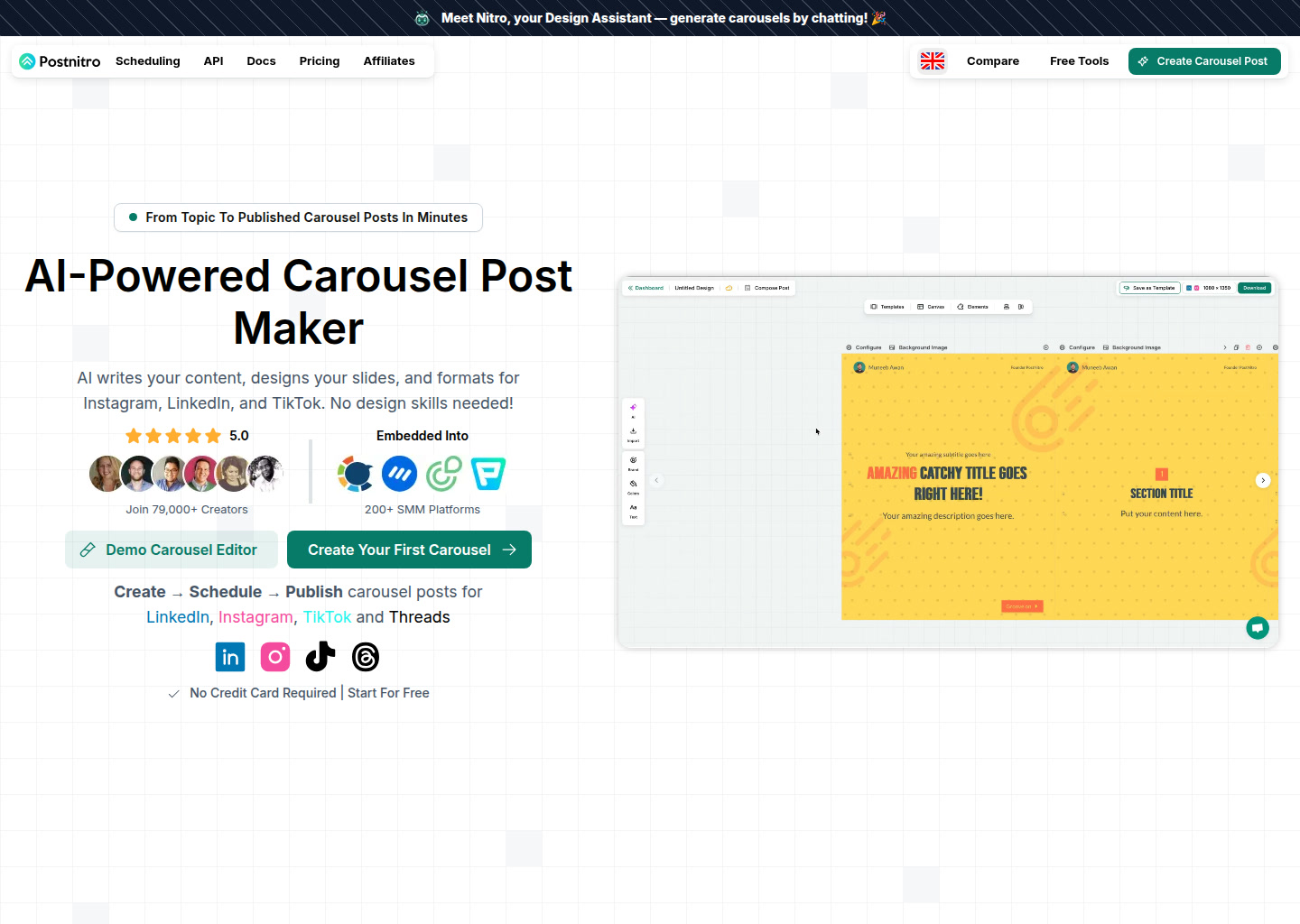Click Save as Template in editor preview

pyautogui.click(x=1149, y=288)
